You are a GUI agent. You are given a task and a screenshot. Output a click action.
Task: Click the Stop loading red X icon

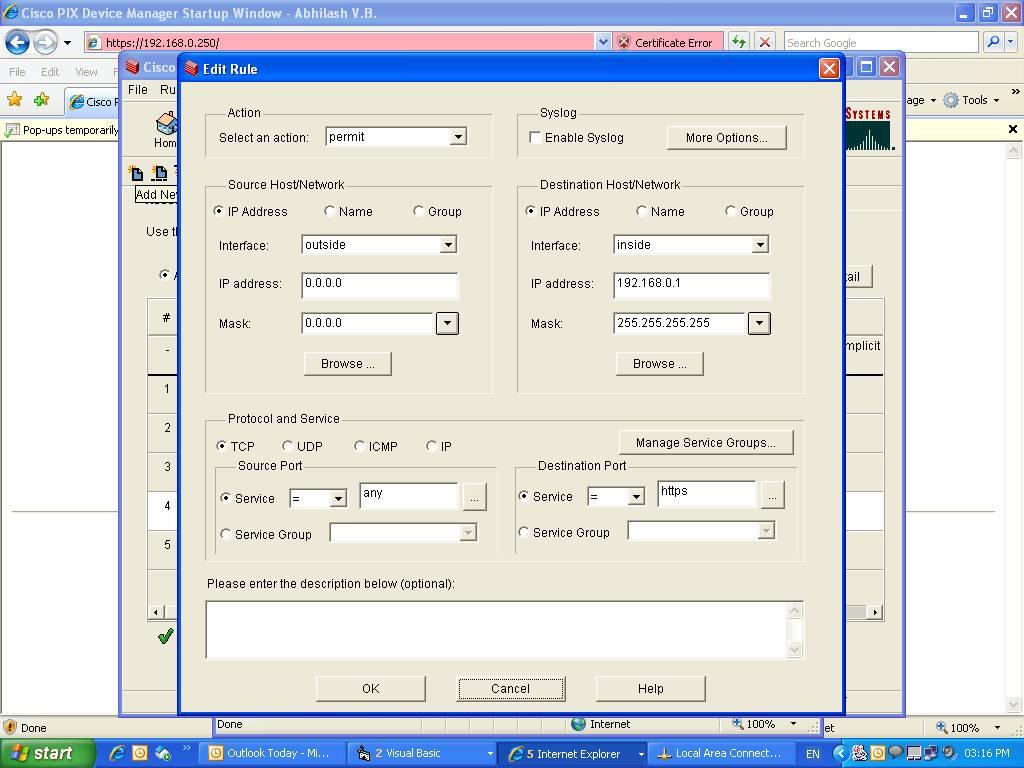coord(764,42)
